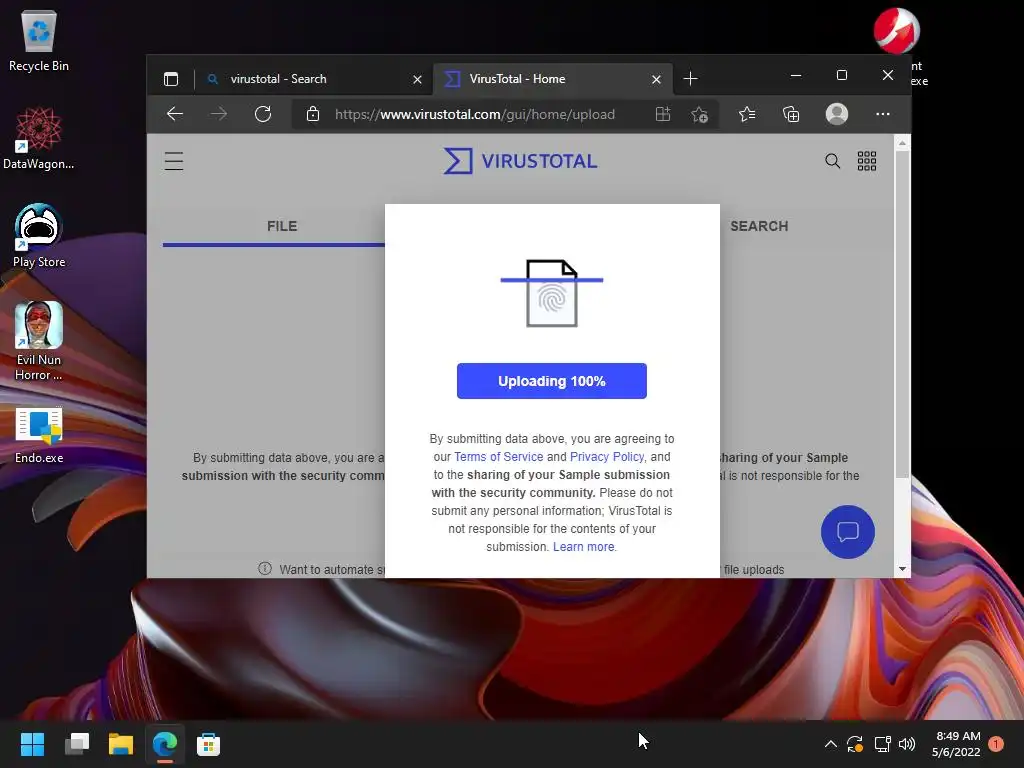Screen dimensions: 1024x768
Task: Open the split screen icon in address bar
Action: (x=663, y=114)
